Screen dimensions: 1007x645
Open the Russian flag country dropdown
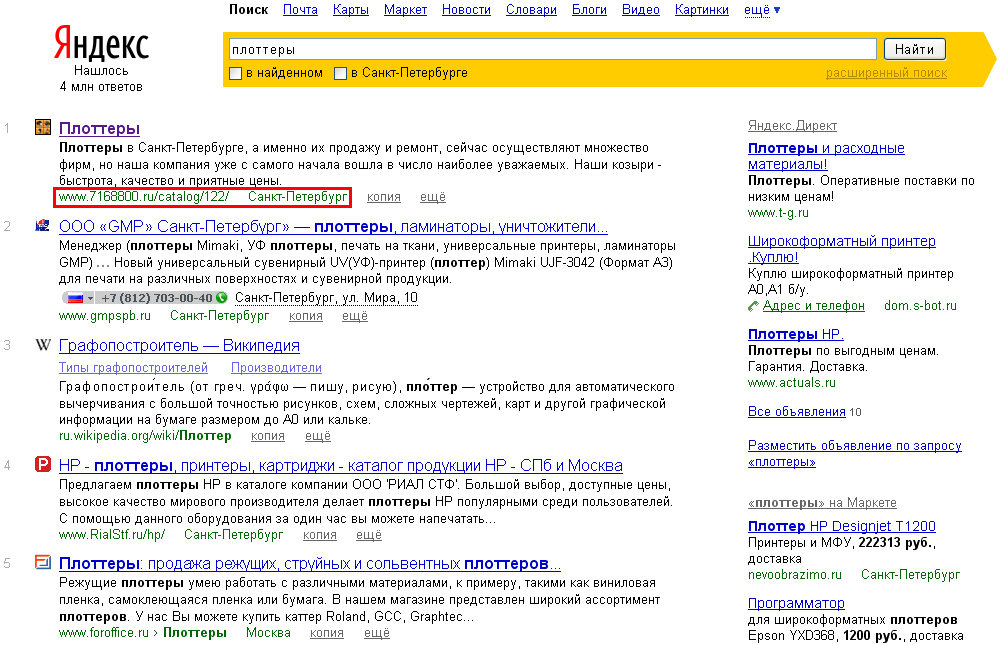(79, 298)
